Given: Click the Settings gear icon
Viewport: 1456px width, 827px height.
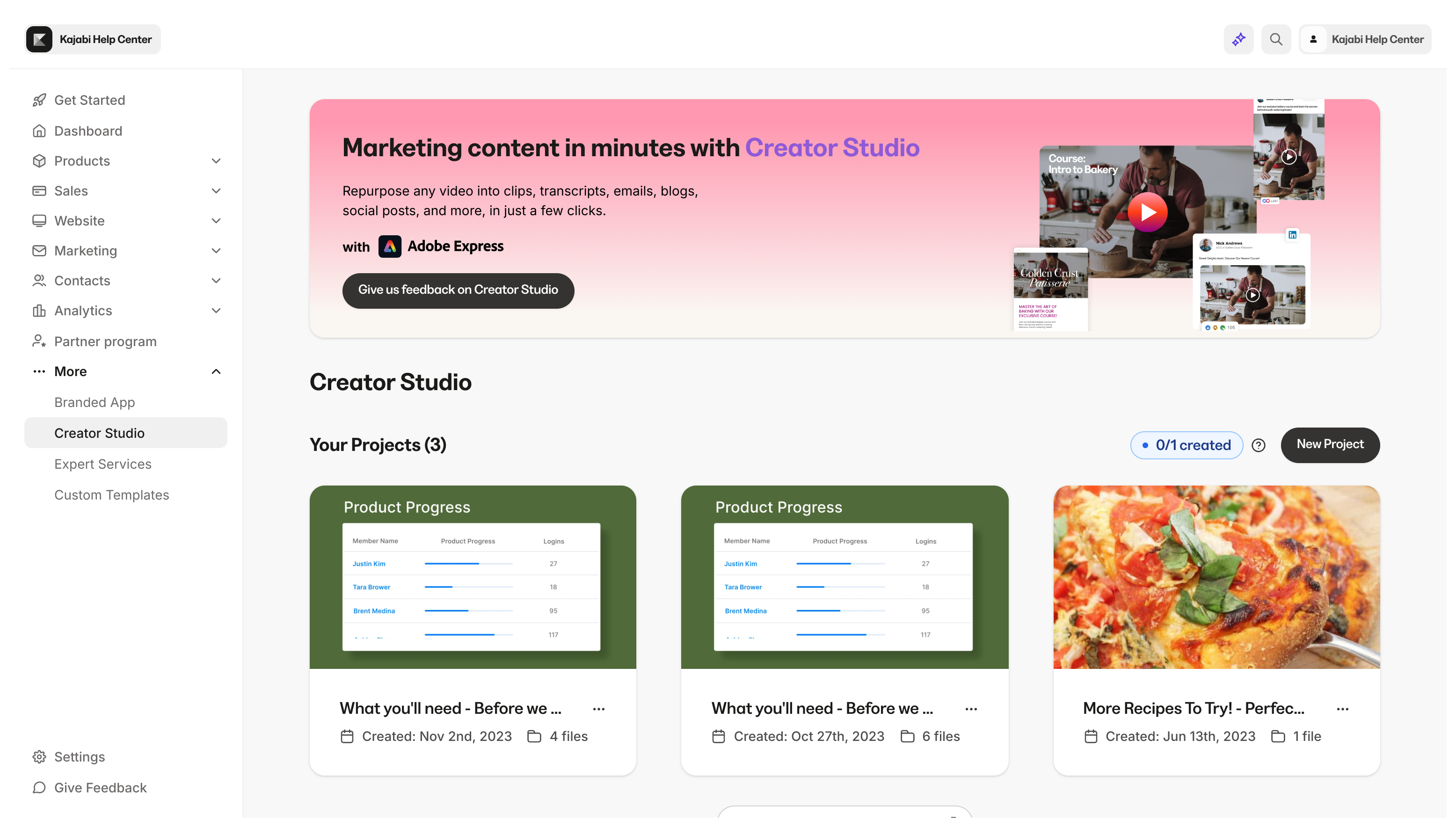Looking at the screenshot, I should 39,756.
